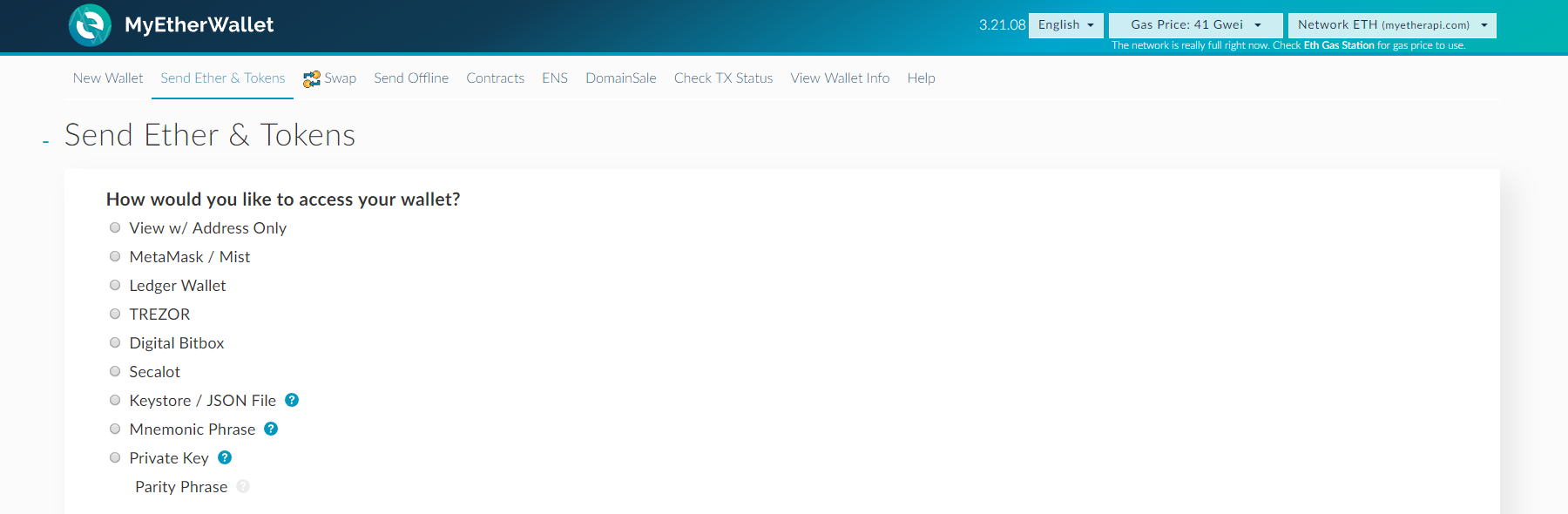Viewport: 1568px width, 514px height.
Task: Follow the Eth Gas Station link
Action: pyautogui.click(x=1339, y=45)
